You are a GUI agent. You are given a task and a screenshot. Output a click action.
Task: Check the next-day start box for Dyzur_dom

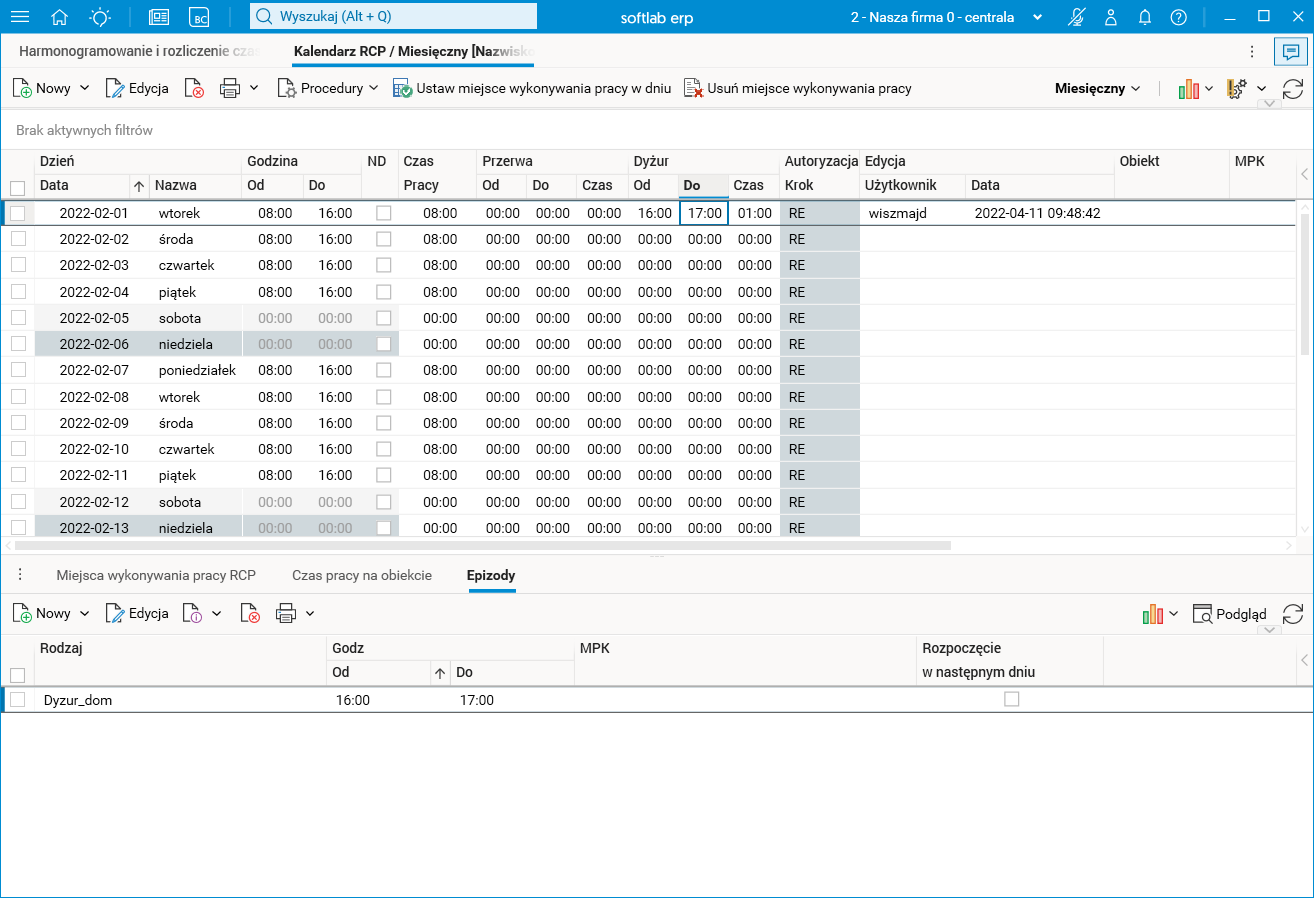(1012, 700)
